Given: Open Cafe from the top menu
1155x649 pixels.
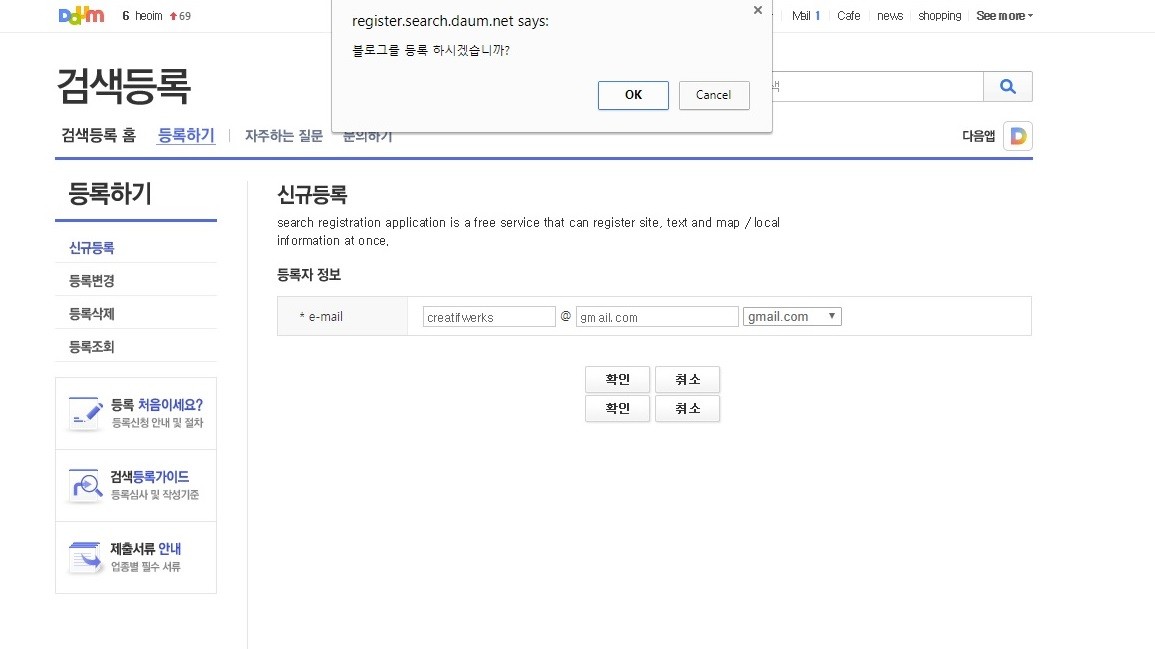Looking at the screenshot, I should pyautogui.click(x=848, y=16).
